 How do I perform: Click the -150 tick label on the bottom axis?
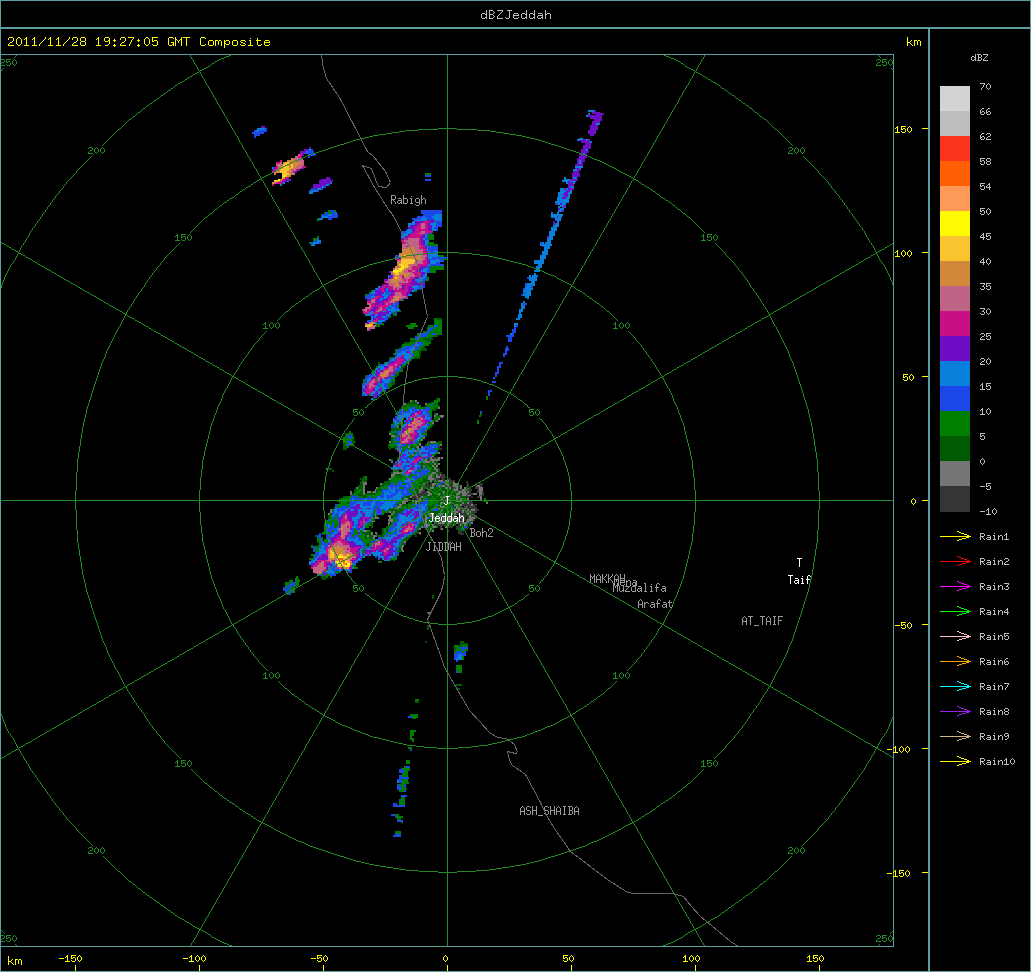coord(70,958)
